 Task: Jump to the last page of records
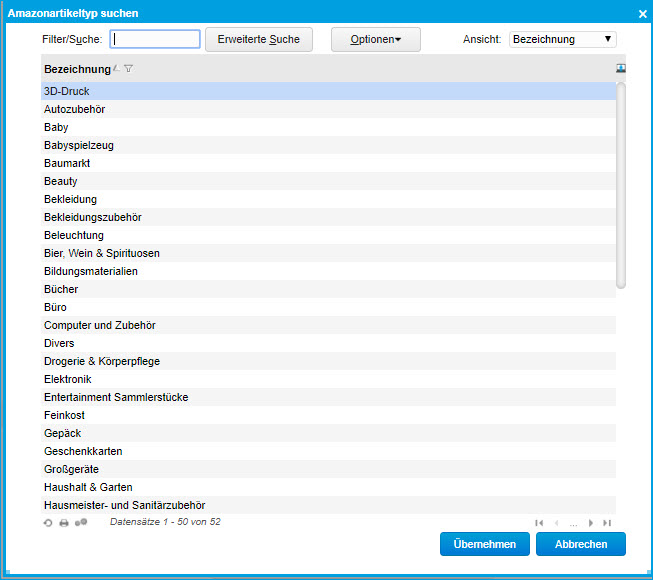(x=607, y=523)
